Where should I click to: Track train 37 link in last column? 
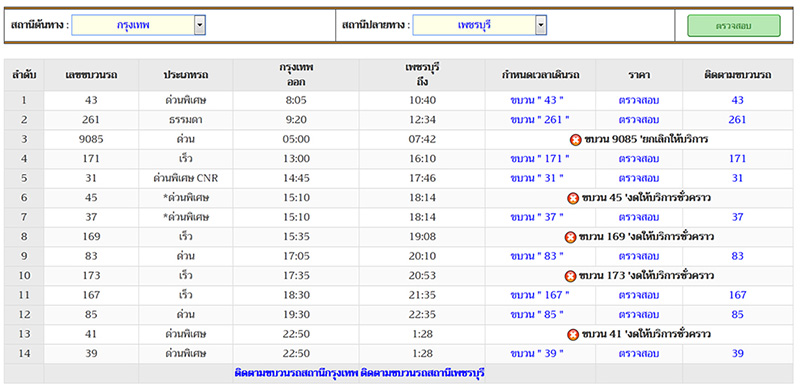coord(737,217)
